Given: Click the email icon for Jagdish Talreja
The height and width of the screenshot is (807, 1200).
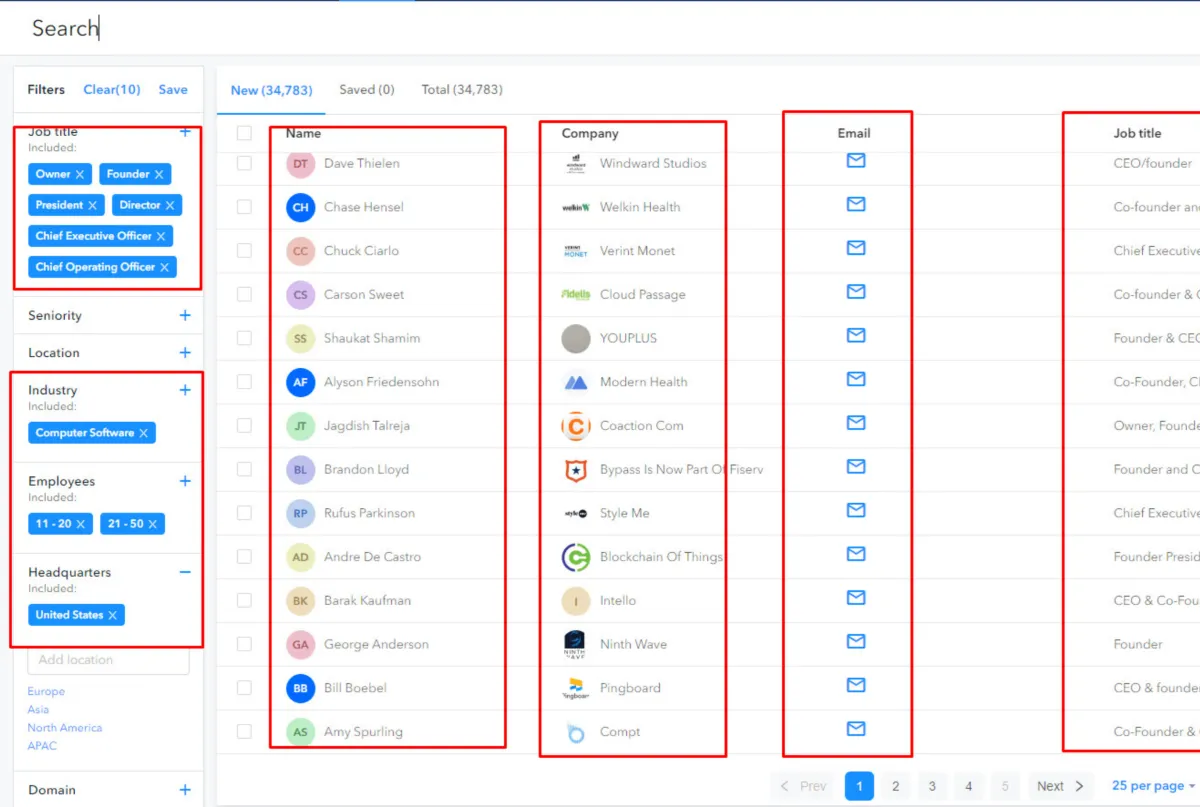Looking at the screenshot, I should point(856,423).
